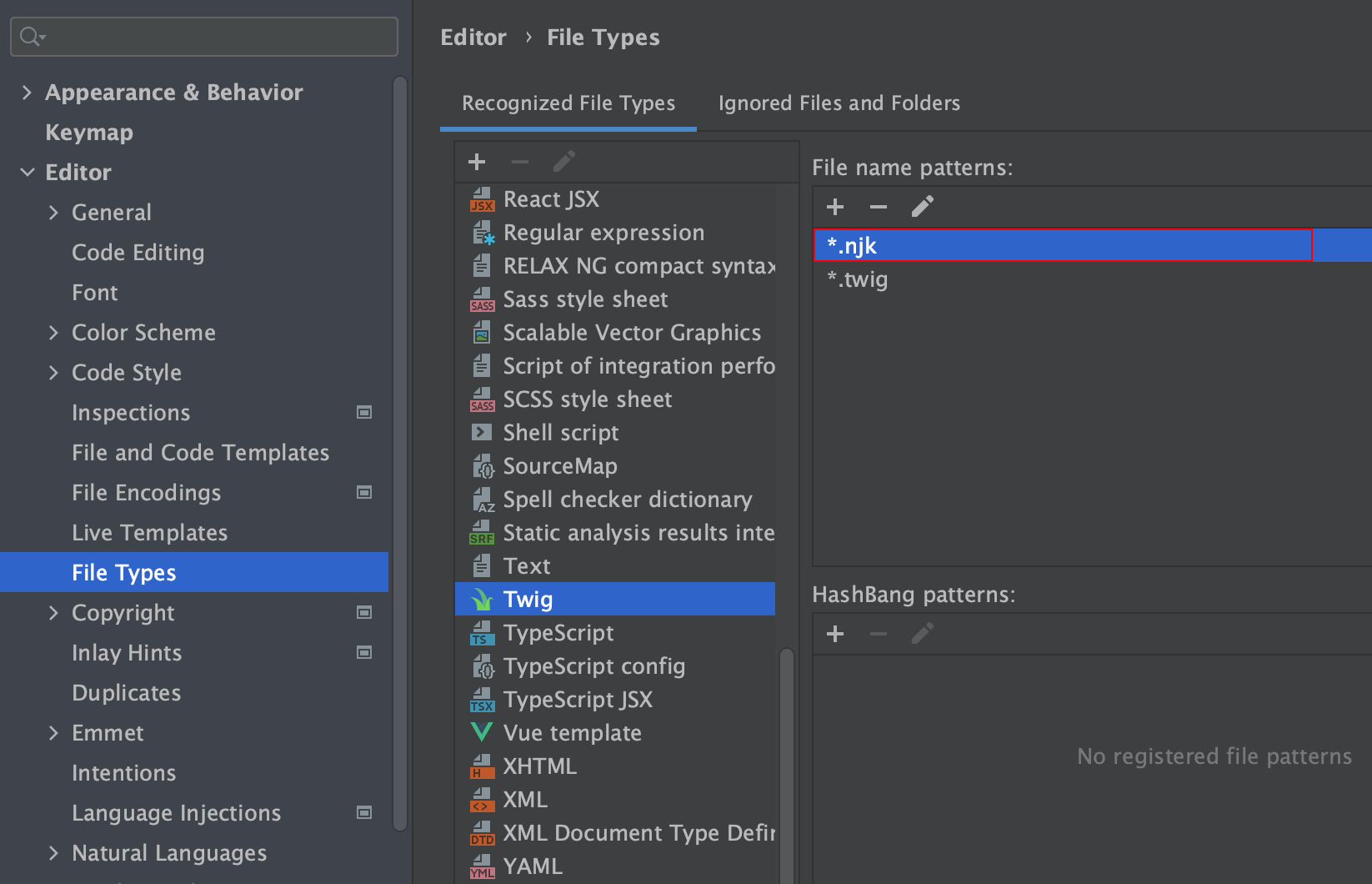
Task: Remove the selected file name pattern
Action: (879, 207)
